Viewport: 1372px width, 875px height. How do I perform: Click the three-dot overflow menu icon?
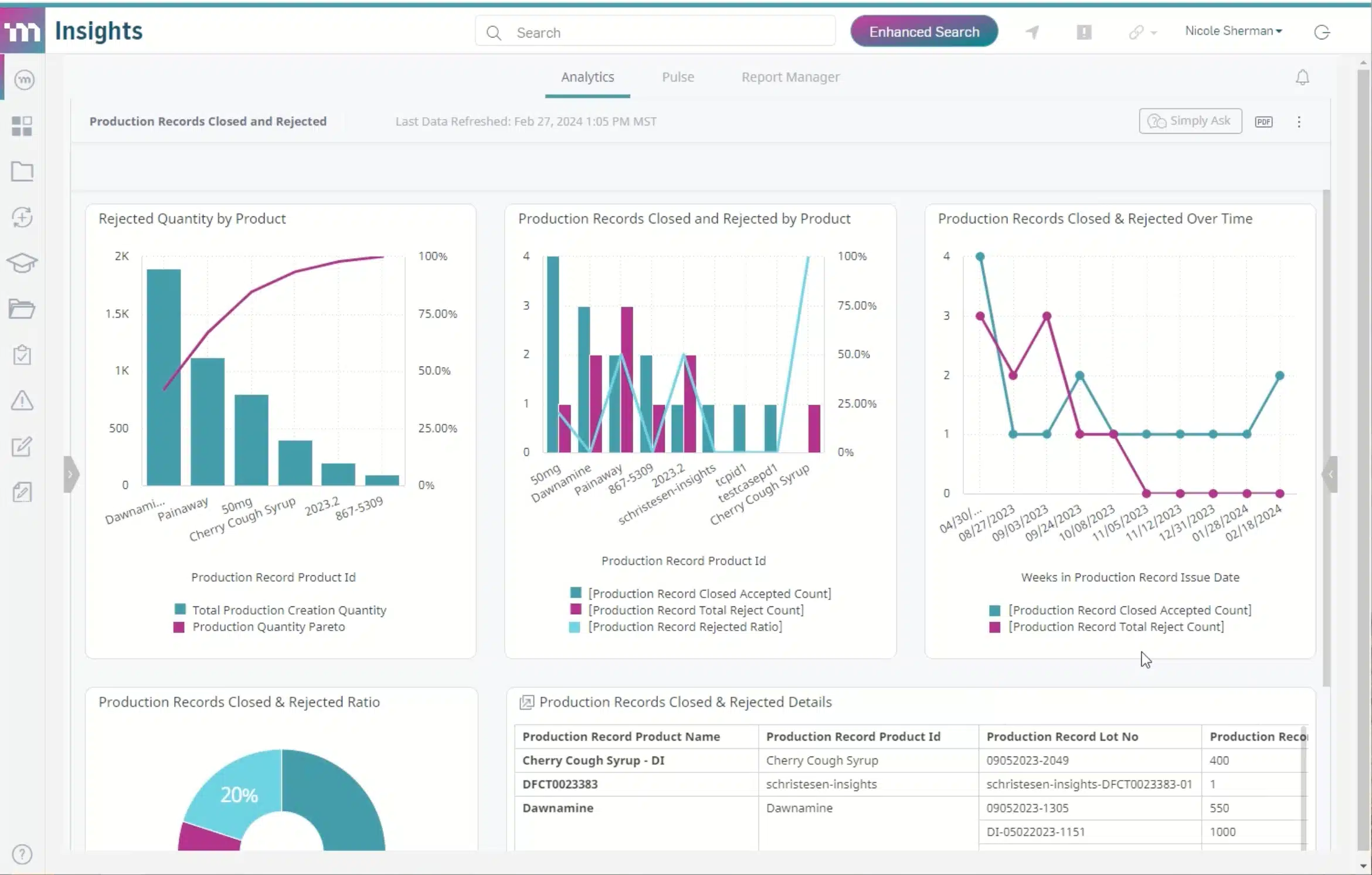pyautogui.click(x=1299, y=121)
